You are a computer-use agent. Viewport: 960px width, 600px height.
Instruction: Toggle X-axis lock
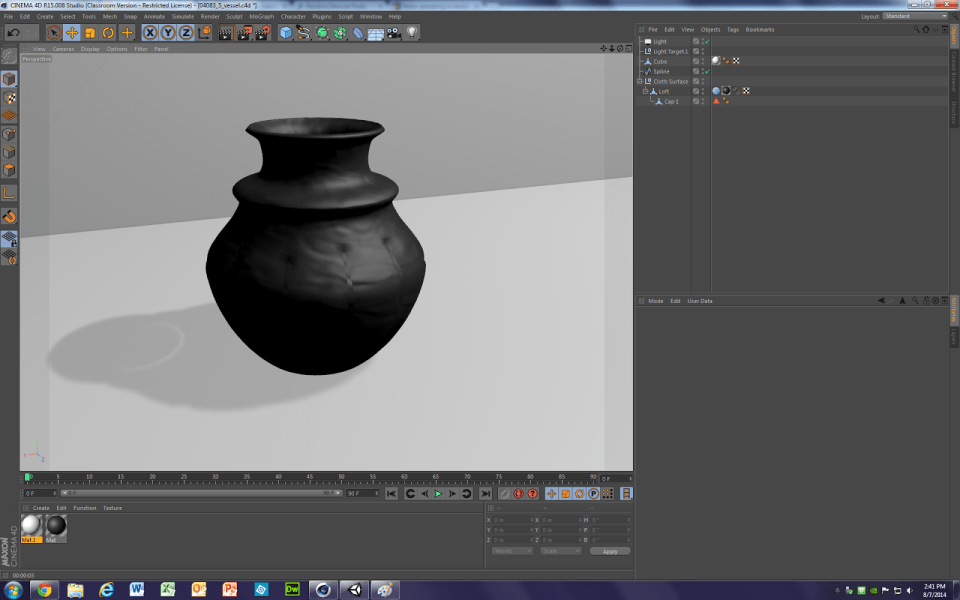[150, 33]
